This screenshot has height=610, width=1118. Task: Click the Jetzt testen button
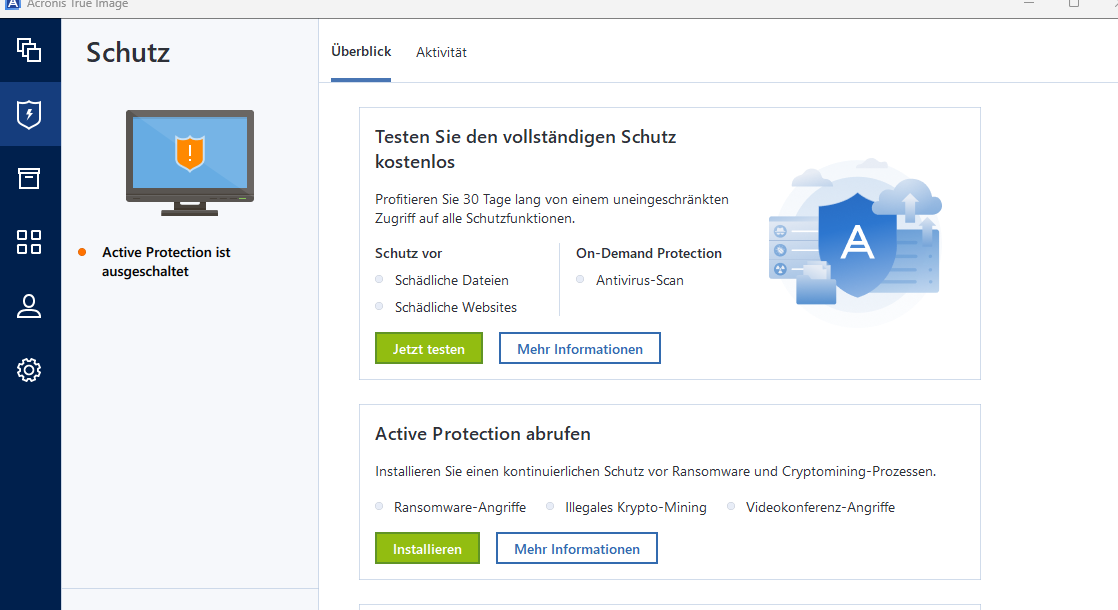pos(429,348)
